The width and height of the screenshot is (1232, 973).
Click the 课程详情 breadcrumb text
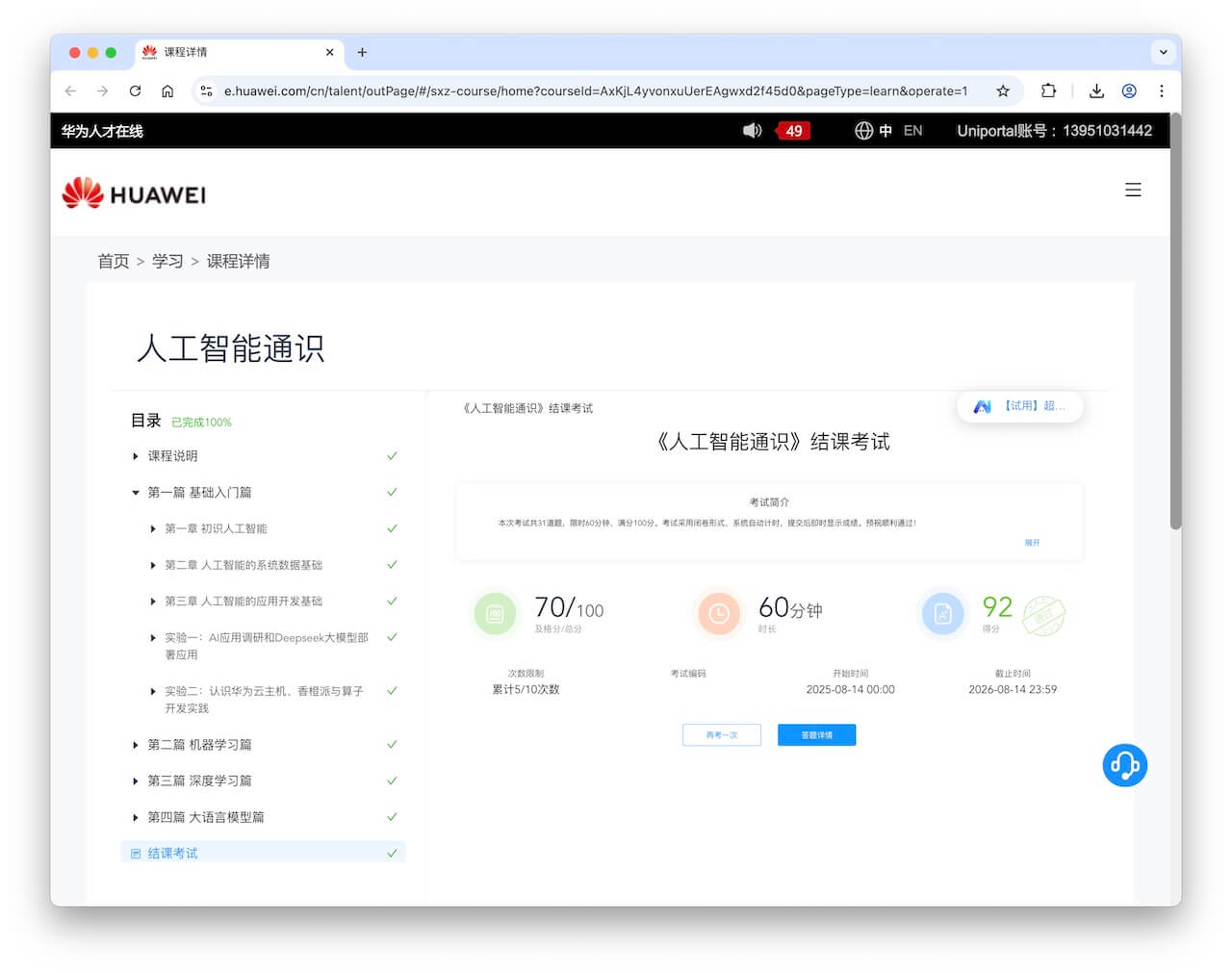pos(238,261)
